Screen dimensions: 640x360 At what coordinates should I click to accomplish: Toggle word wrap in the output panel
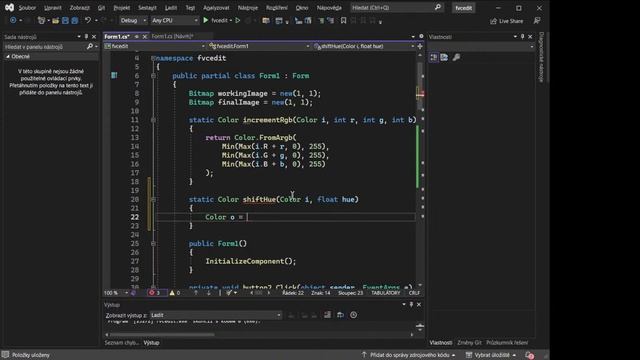tap(340, 315)
